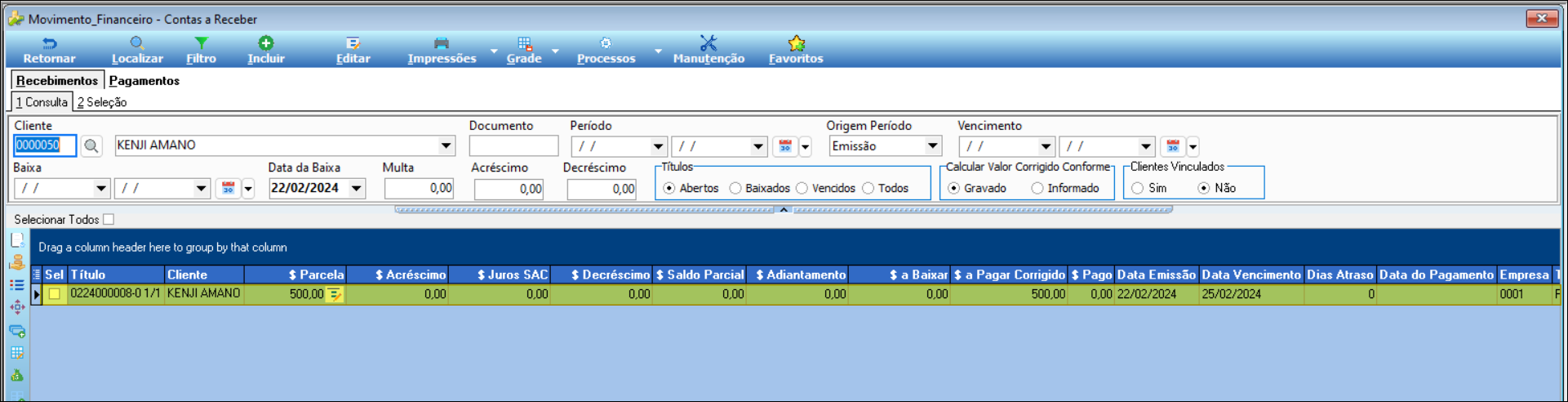Expand the KENJI AMANO client dropdown
The height and width of the screenshot is (402, 1568).
tap(446, 146)
